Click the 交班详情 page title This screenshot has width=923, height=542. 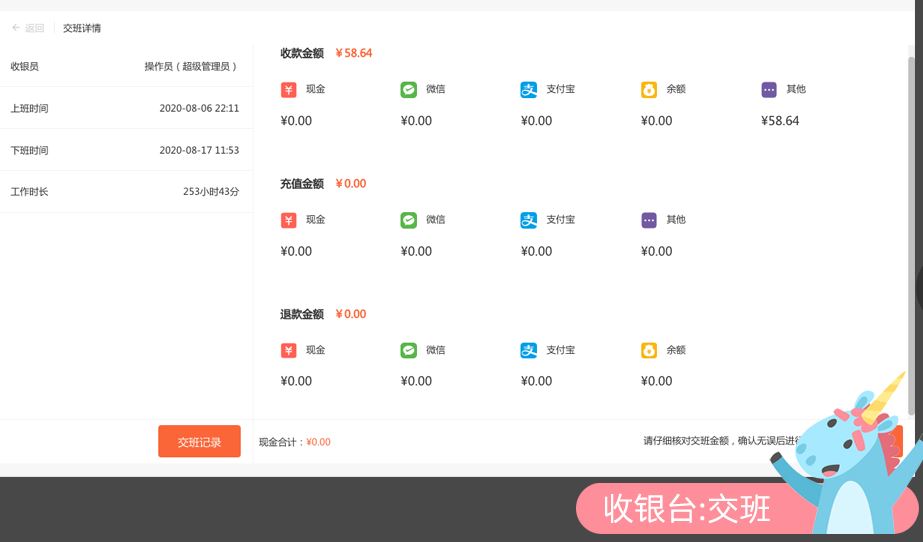click(x=82, y=28)
